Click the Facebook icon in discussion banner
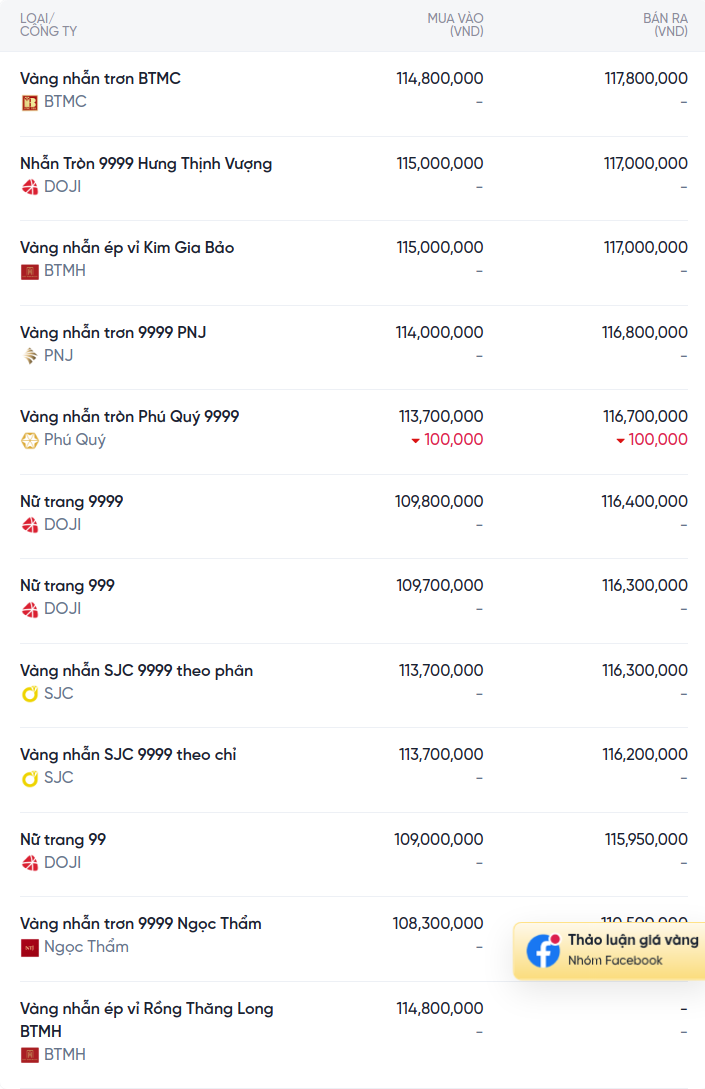Screen dimensions: 705x1089 543,951
